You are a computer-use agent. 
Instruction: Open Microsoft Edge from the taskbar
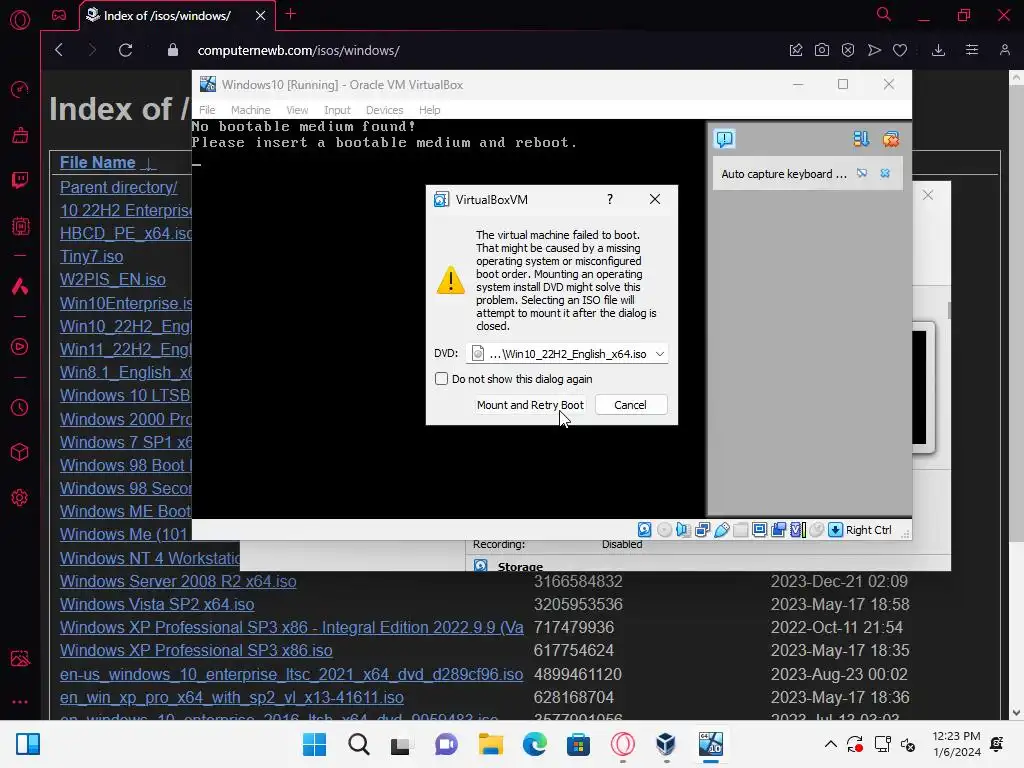tap(535, 744)
